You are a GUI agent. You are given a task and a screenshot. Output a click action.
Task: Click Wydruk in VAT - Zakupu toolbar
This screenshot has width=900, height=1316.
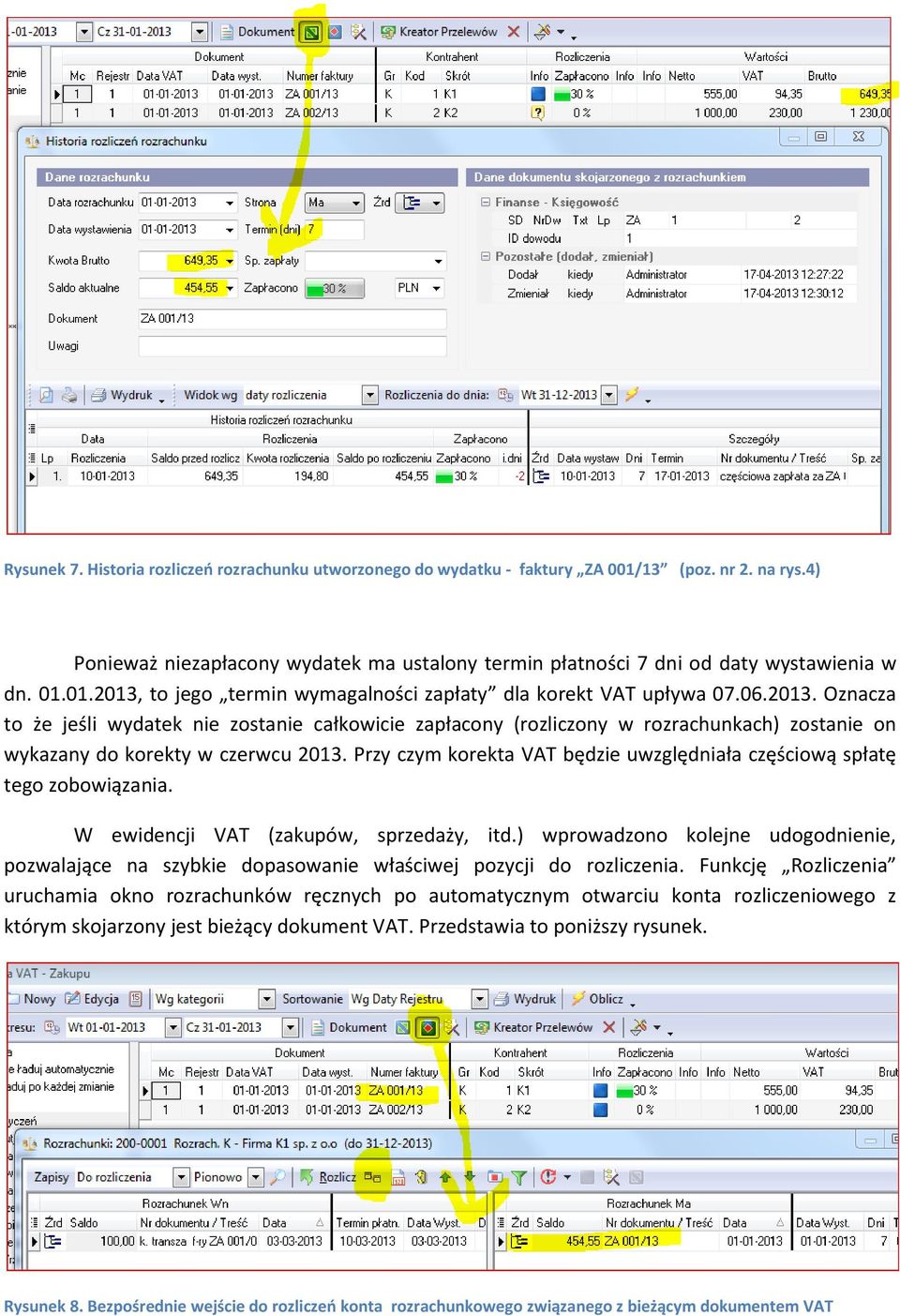[x=526, y=999]
